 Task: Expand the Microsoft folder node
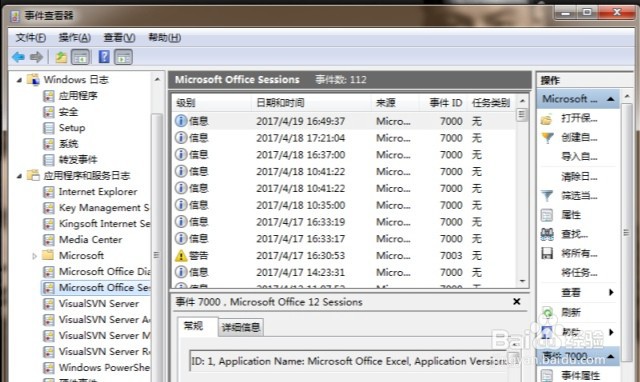tap(35, 256)
